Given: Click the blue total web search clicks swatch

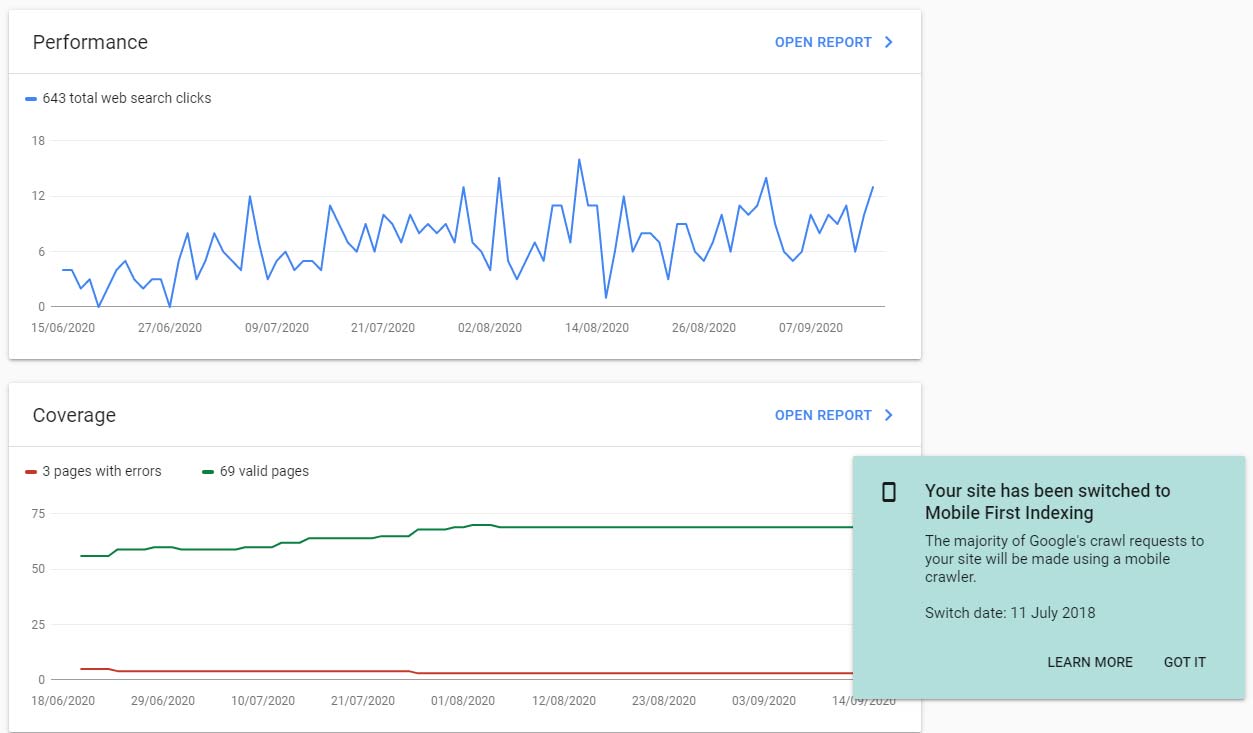Looking at the screenshot, I should [x=31, y=99].
